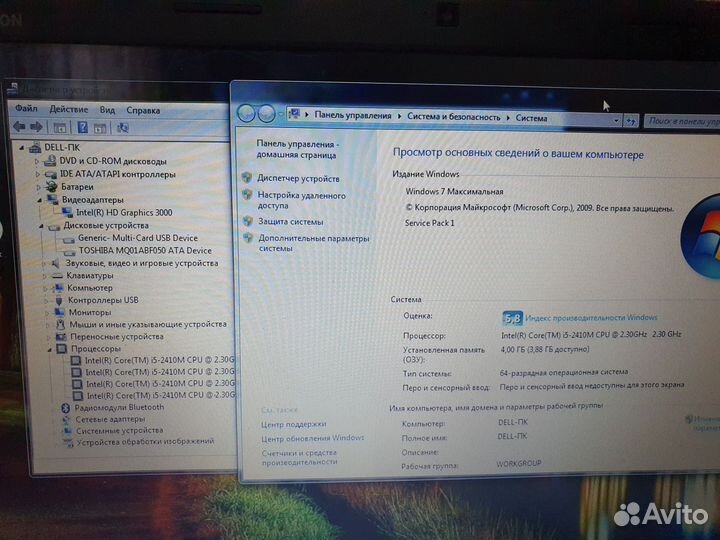The width and height of the screenshot is (720, 540).
Task: Click the Forward button in System window
Action: point(266,114)
